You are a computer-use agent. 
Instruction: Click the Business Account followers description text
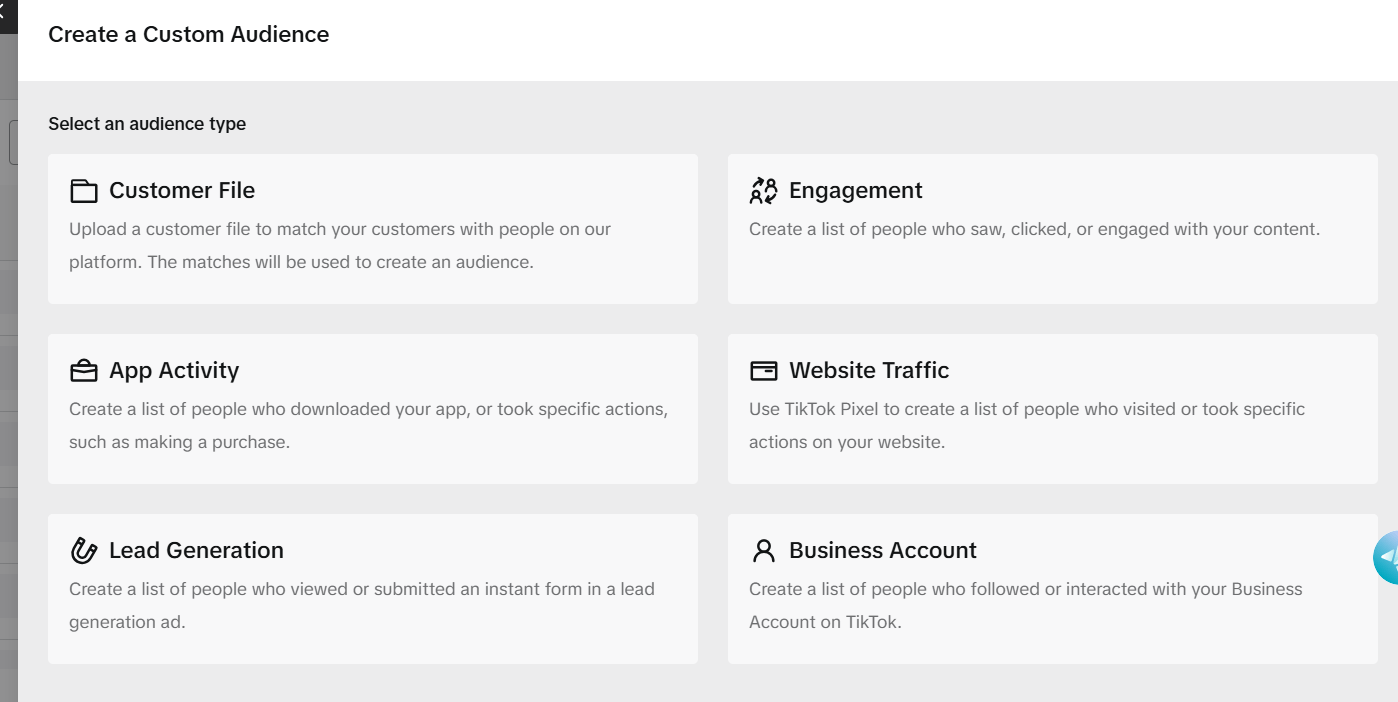click(1025, 605)
